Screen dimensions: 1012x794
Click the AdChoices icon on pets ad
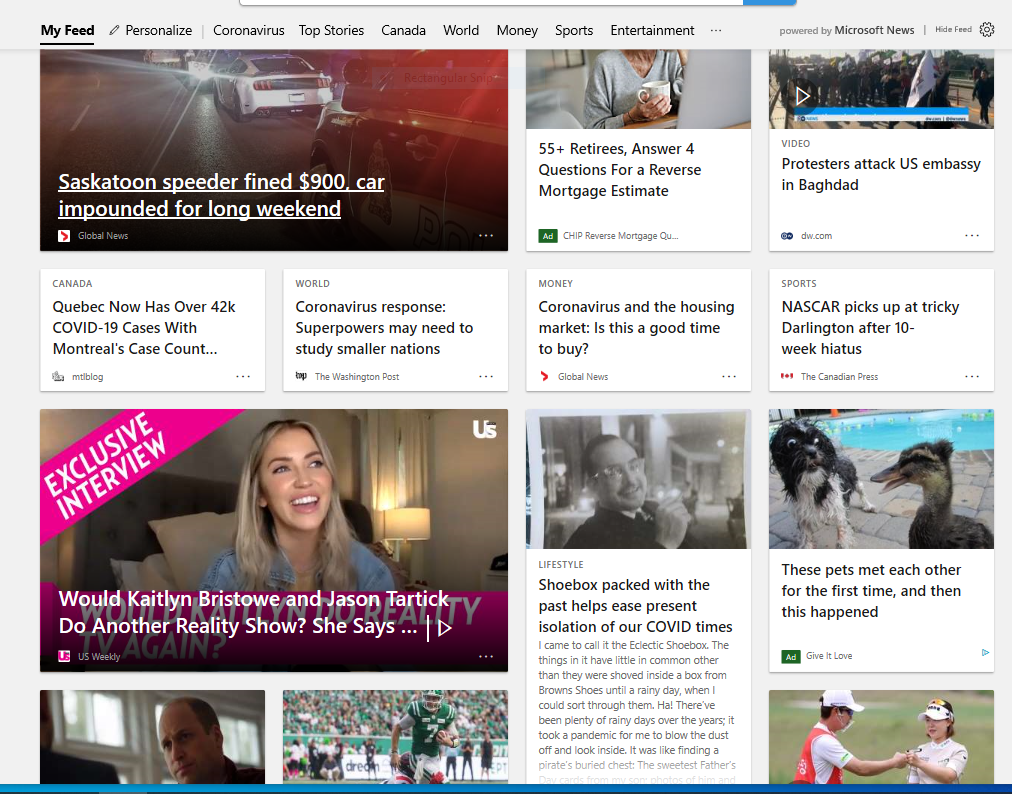point(986,653)
